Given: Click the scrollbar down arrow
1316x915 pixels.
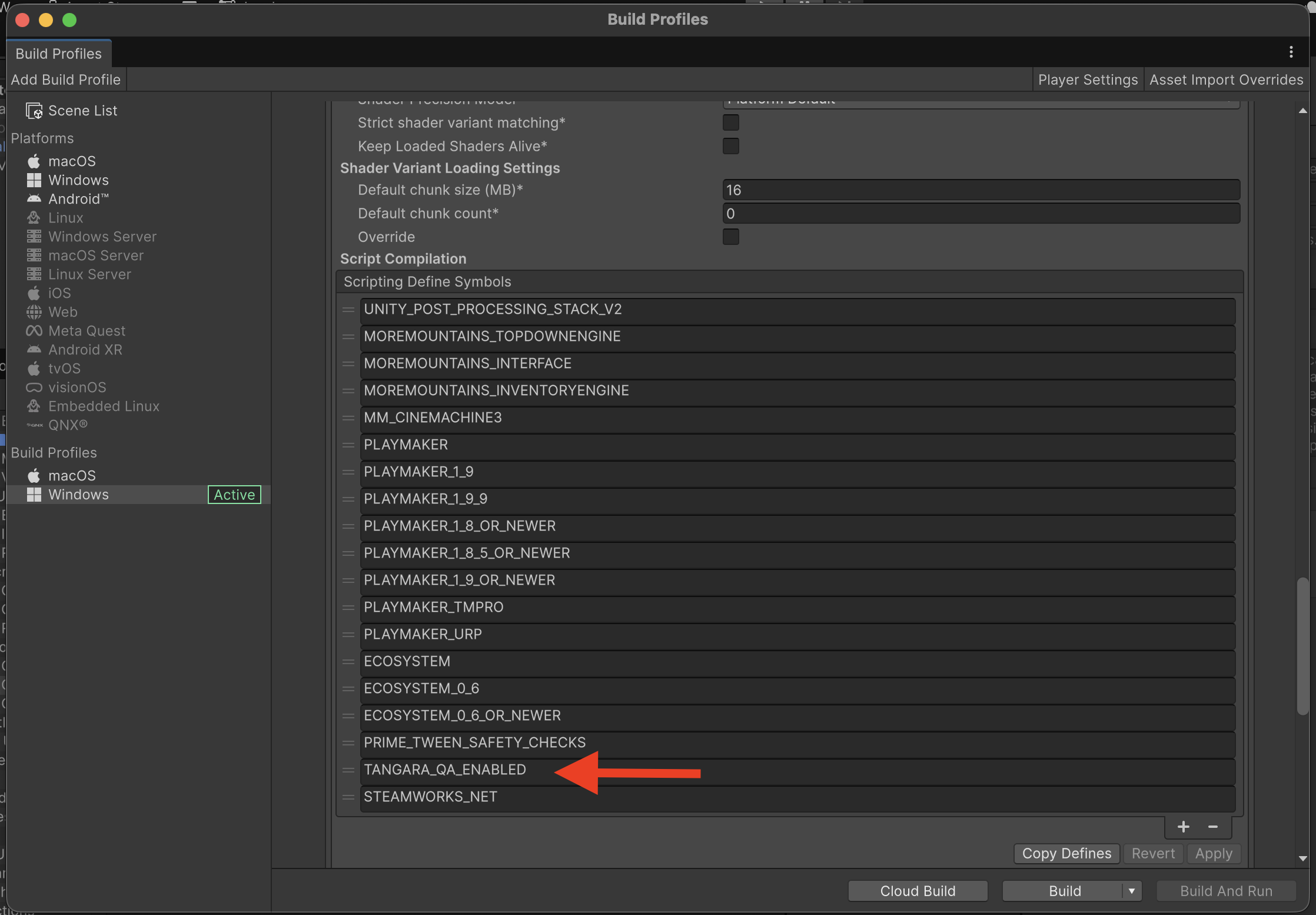Looking at the screenshot, I should coord(1302,858).
